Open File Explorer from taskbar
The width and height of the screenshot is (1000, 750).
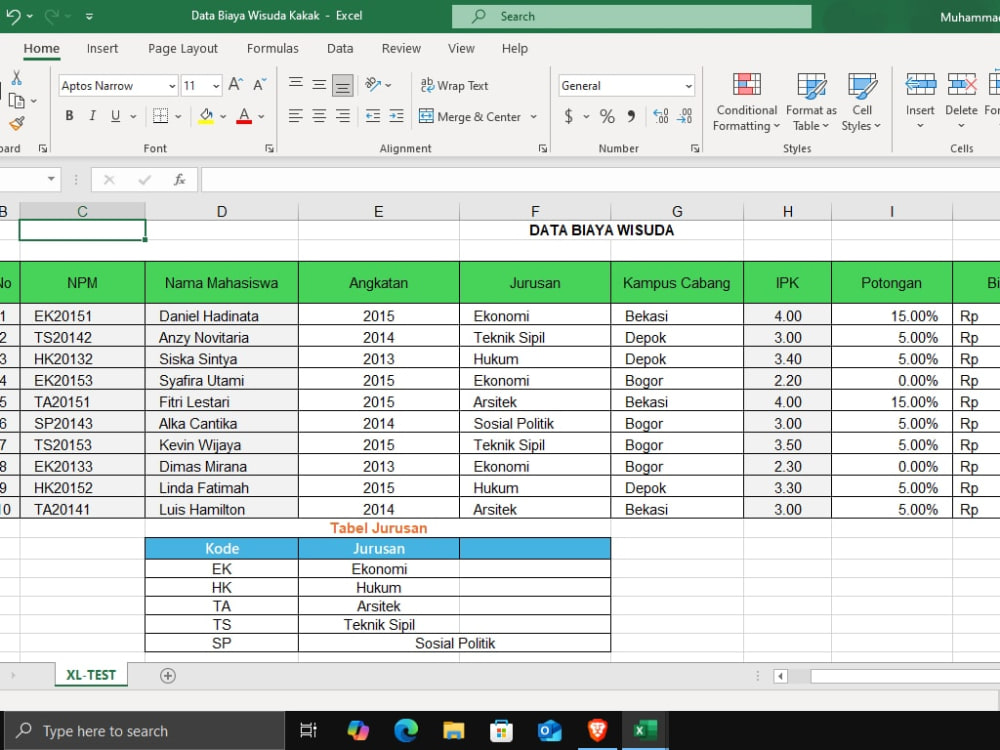pyautogui.click(x=453, y=730)
